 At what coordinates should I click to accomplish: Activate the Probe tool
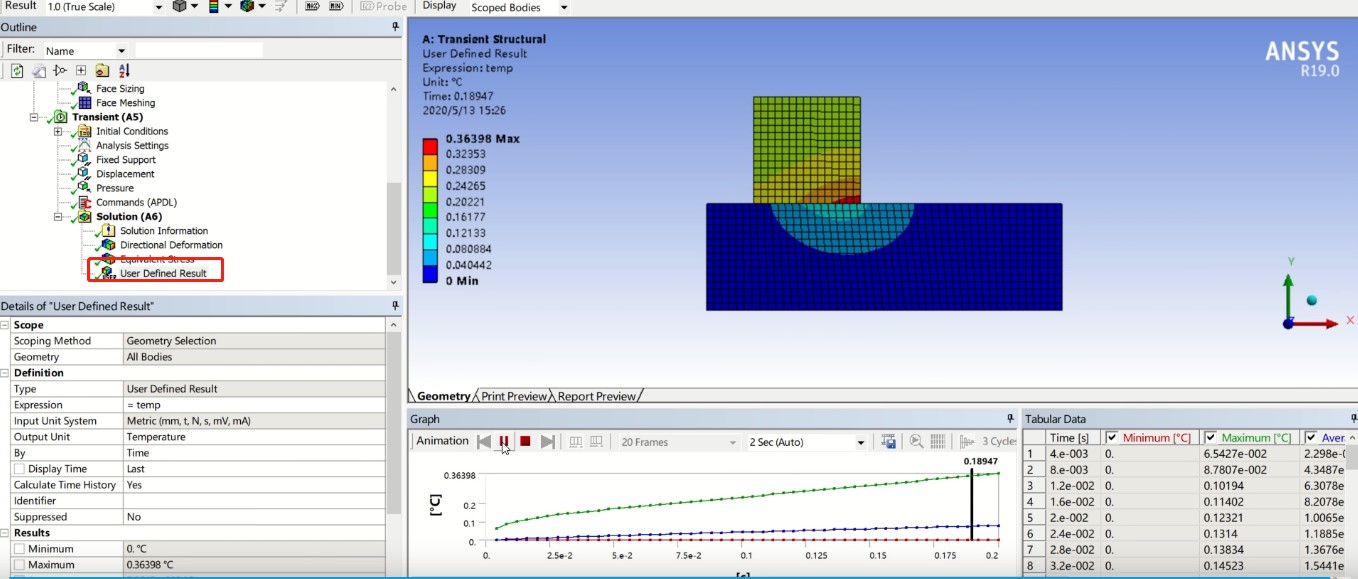click(383, 6)
